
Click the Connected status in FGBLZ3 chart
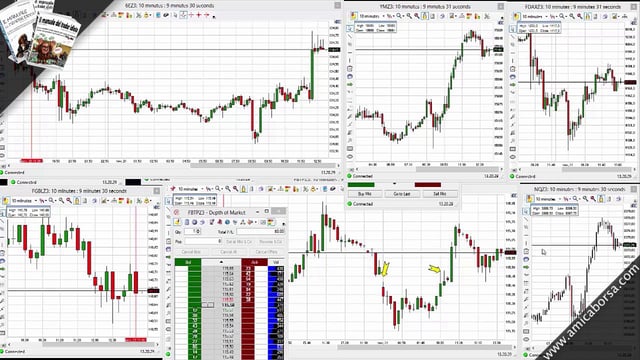pos(15,351)
